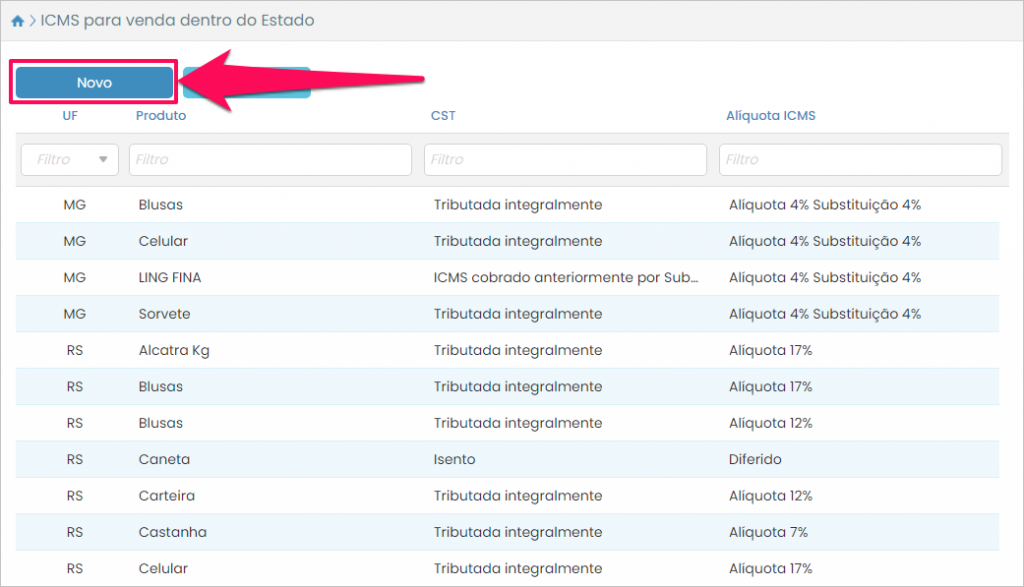Click the Alíquota ICMS filter field
The height and width of the screenshot is (587, 1024).
pos(860,160)
